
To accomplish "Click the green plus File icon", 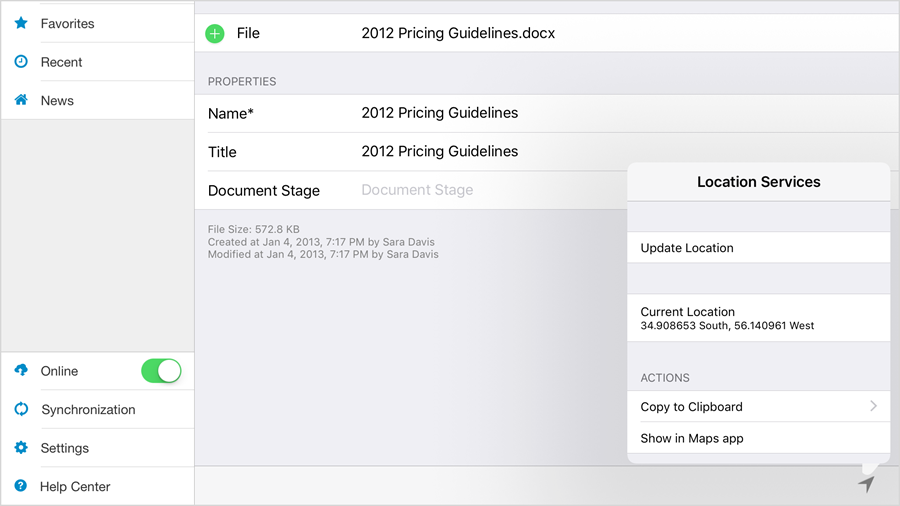I will [x=215, y=34].
